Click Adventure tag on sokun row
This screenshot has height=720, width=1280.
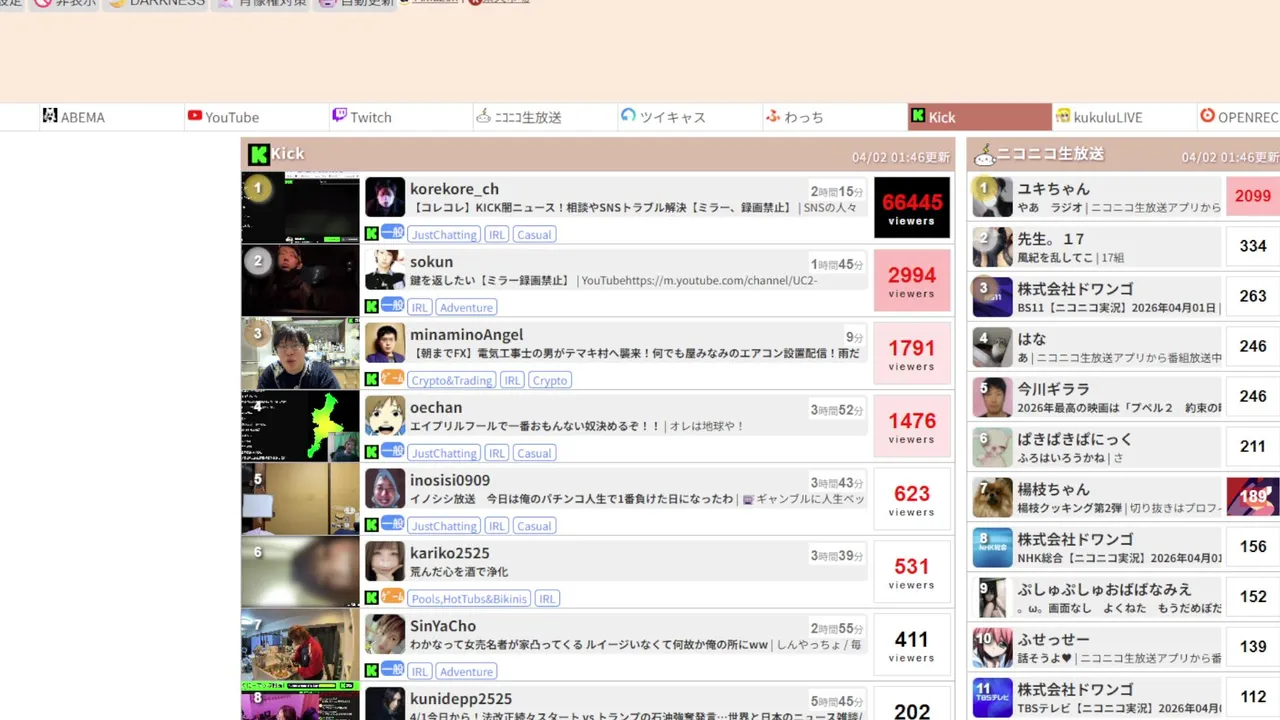(466, 307)
